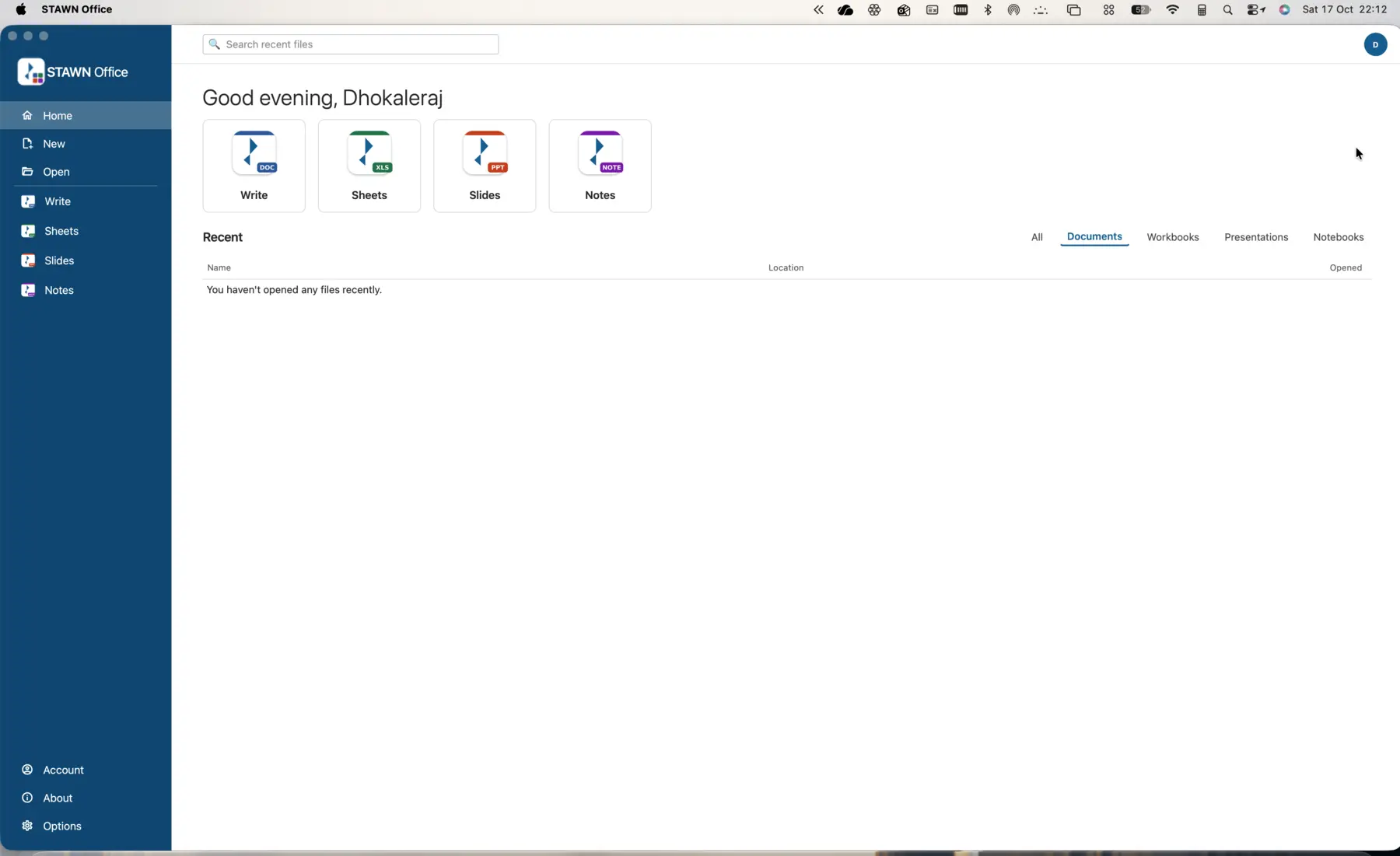Show the About page

tap(86, 798)
